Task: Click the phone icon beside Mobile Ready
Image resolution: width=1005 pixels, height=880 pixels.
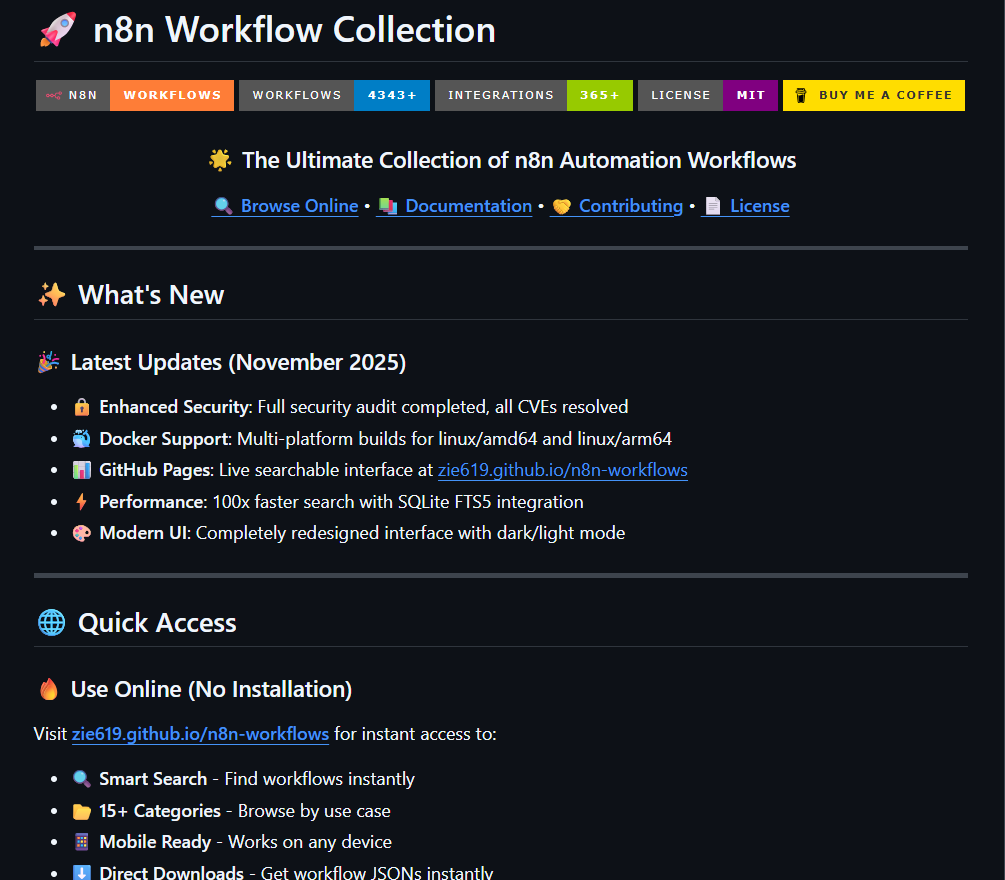Action: click(x=81, y=842)
